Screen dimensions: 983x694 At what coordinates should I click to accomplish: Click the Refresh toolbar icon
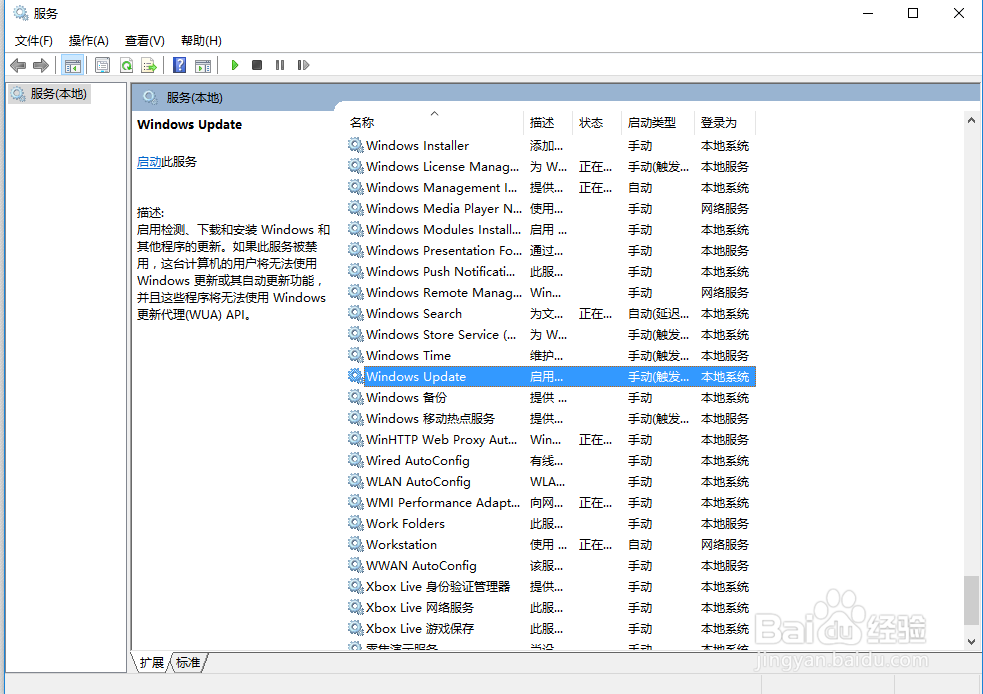click(126, 65)
